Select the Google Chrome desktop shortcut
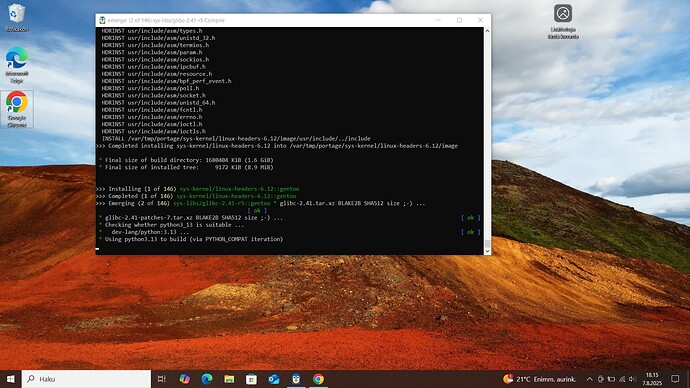 click(x=17, y=110)
